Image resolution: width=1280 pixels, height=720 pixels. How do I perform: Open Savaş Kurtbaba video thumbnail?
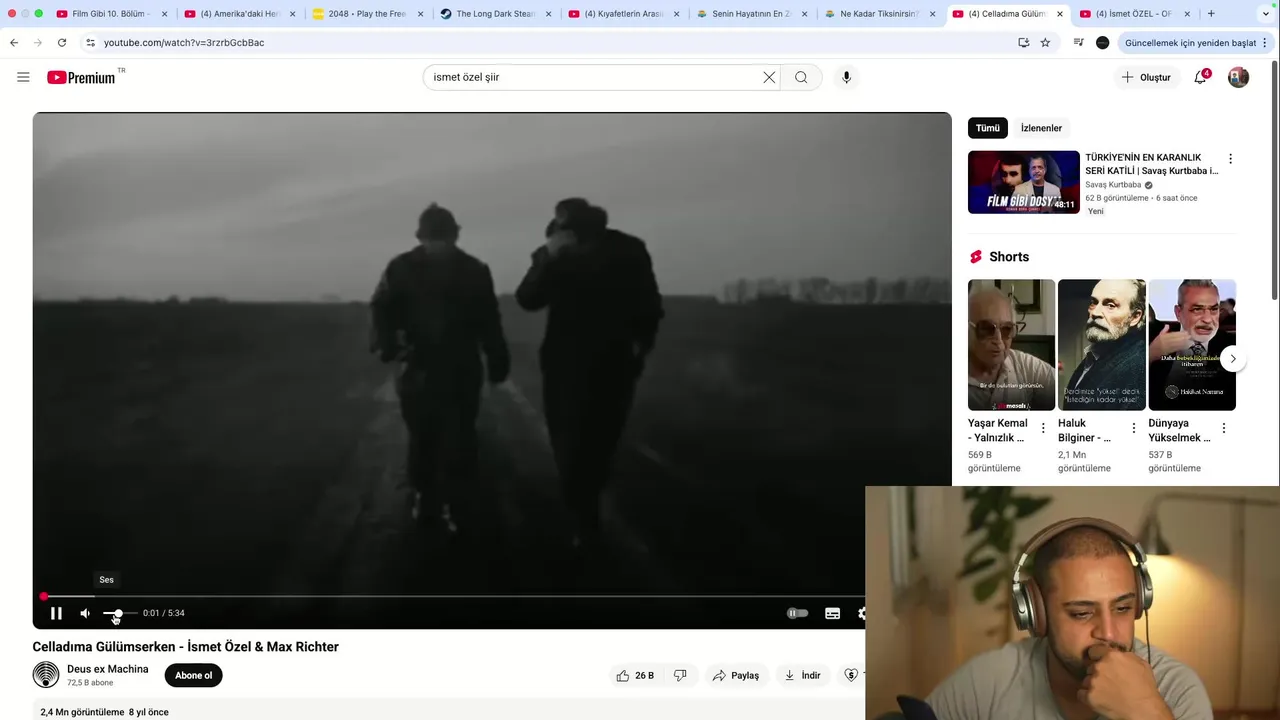point(1023,182)
